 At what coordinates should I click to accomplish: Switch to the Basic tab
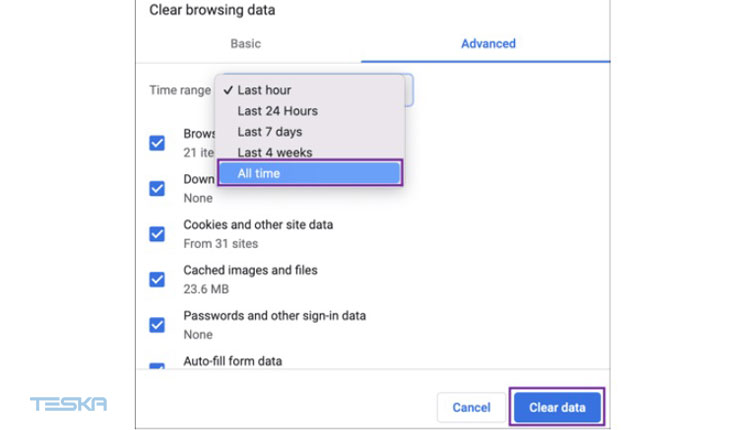245,44
